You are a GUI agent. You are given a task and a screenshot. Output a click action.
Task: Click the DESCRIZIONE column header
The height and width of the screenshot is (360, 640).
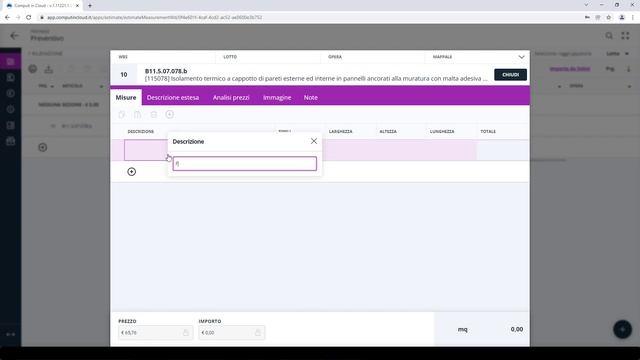tap(141, 131)
